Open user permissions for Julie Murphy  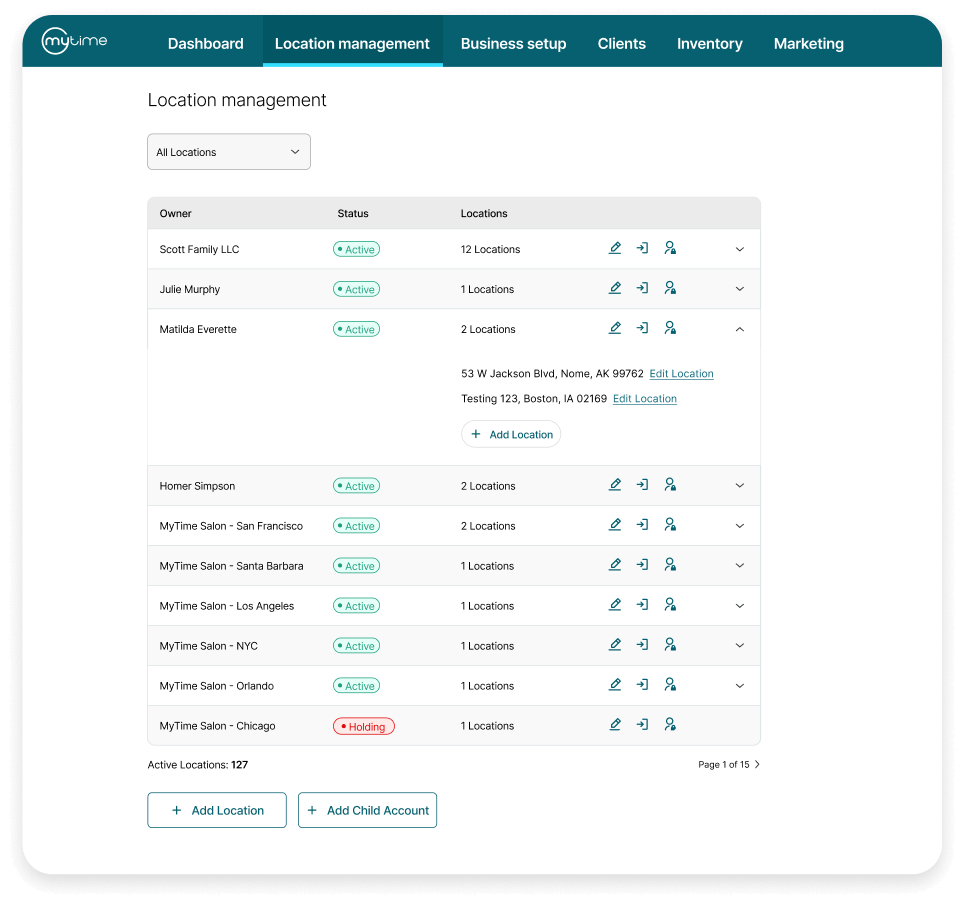click(670, 288)
